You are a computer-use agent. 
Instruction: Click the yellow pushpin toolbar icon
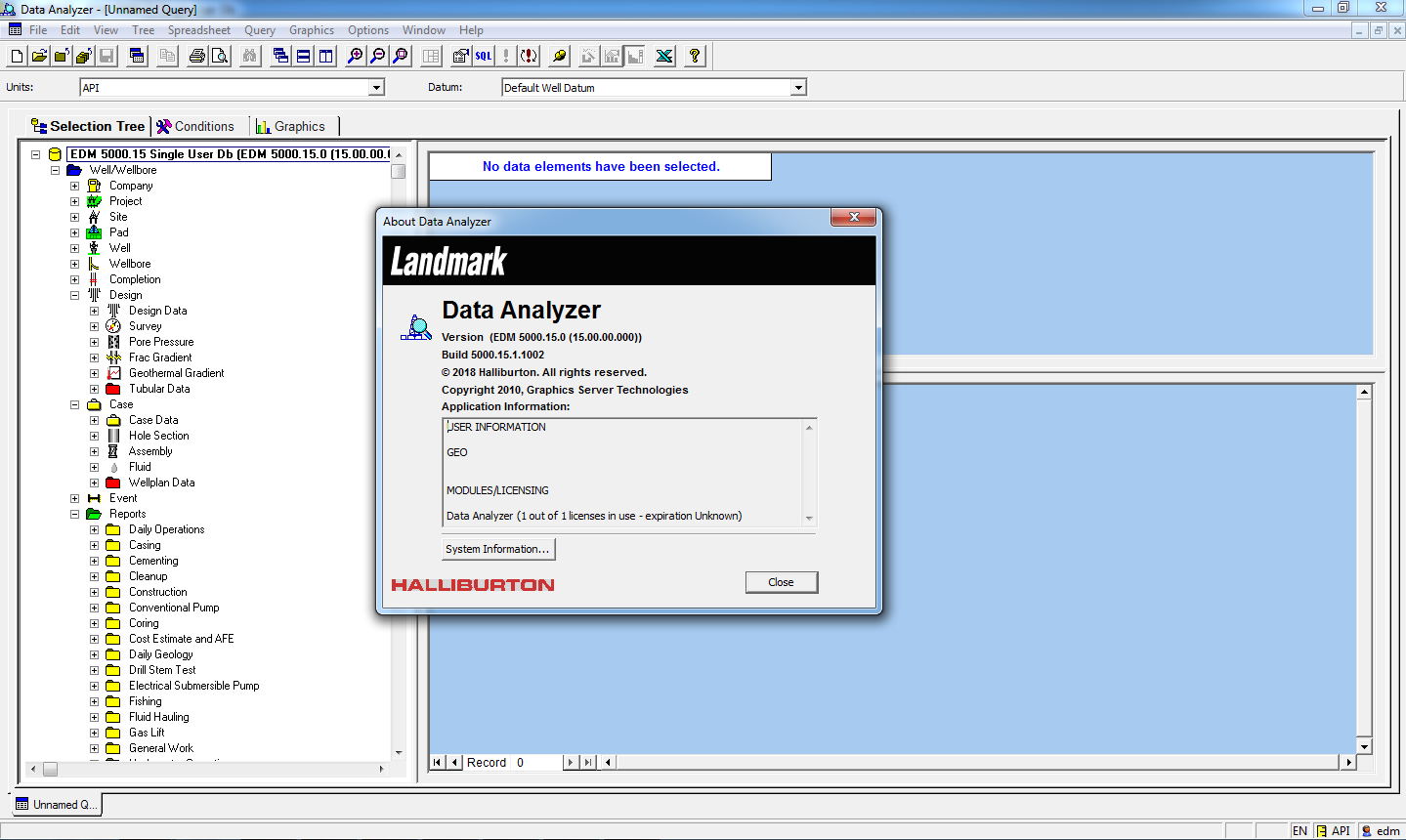pos(559,56)
